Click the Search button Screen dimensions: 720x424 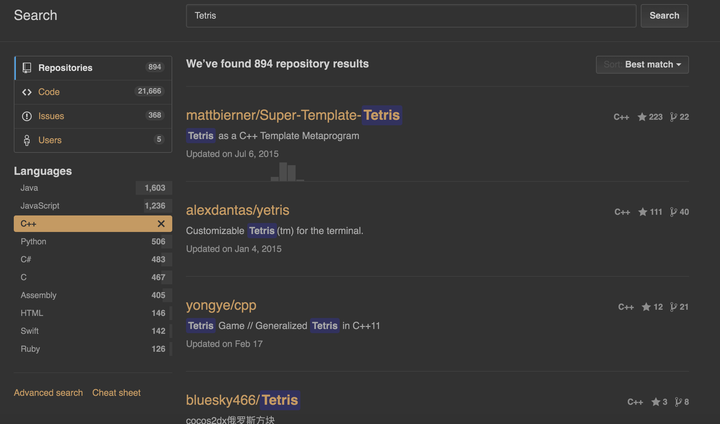(664, 16)
